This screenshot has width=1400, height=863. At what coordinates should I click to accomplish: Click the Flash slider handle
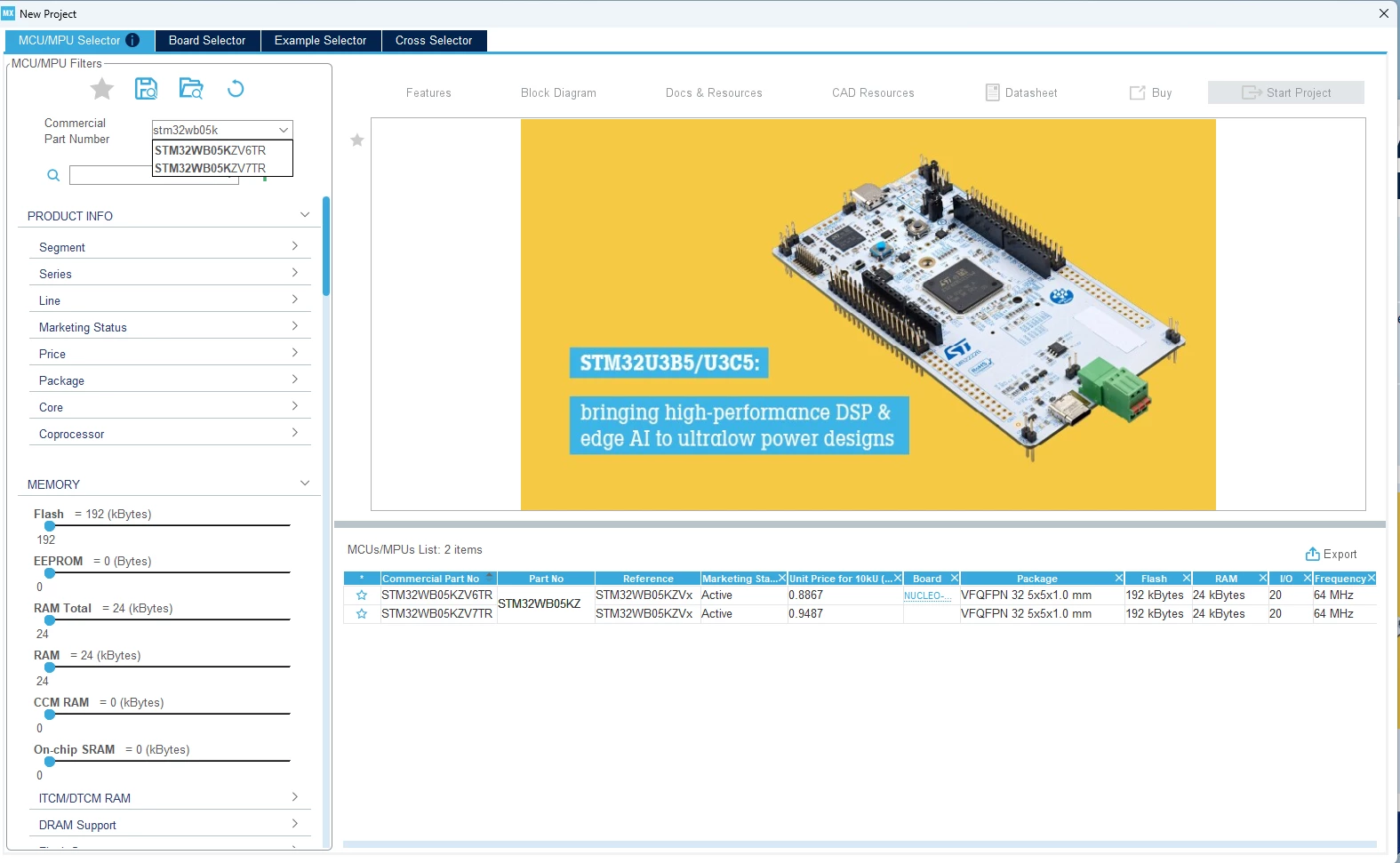pos(50,526)
